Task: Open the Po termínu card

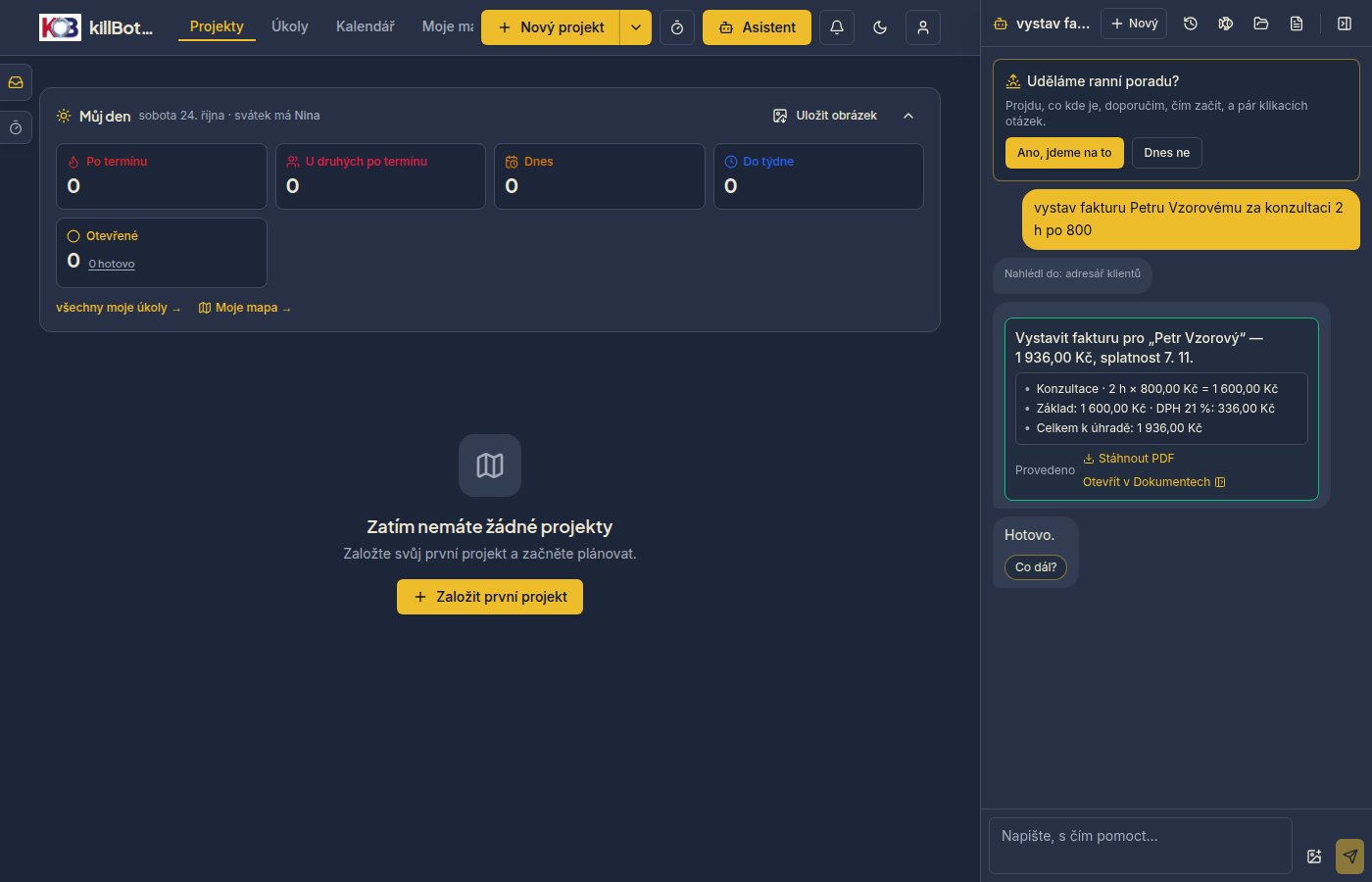Action: coord(162,176)
